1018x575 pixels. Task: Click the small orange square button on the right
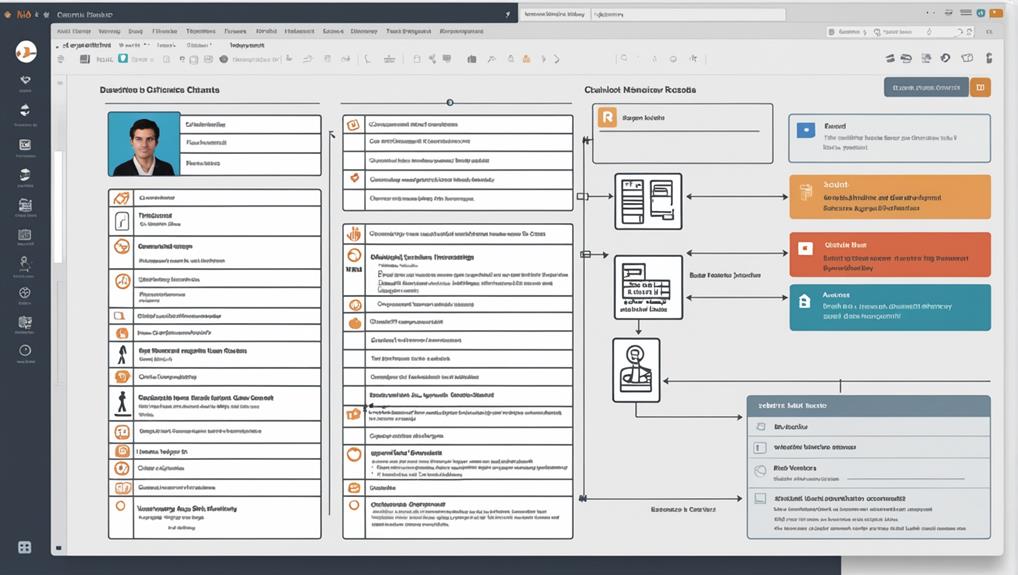[x=980, y=87]
